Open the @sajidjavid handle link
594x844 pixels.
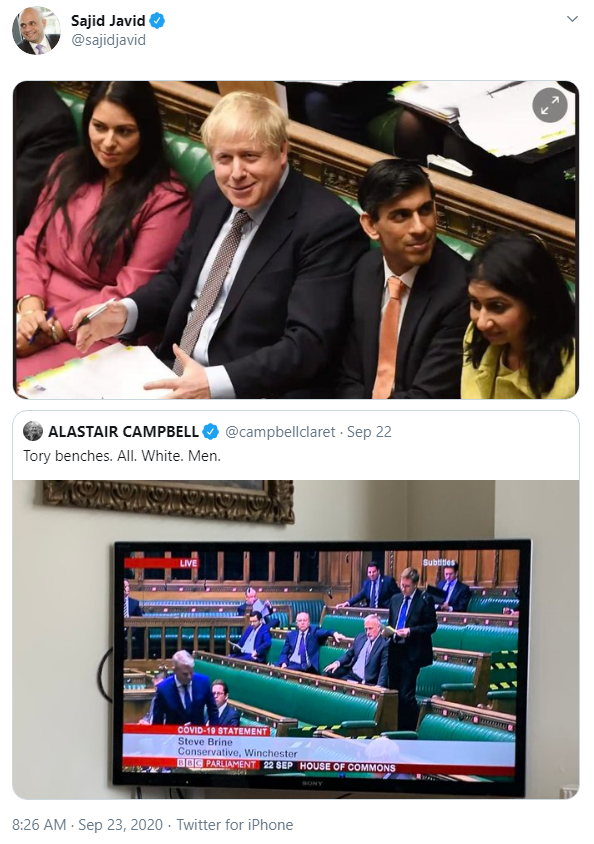tap(108, 40)
